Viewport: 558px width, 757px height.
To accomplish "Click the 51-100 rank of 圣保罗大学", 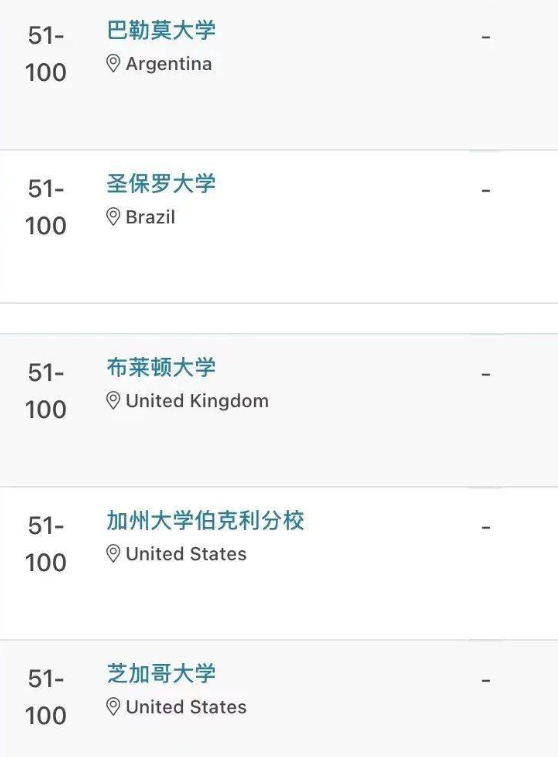I will click(46, 207).
